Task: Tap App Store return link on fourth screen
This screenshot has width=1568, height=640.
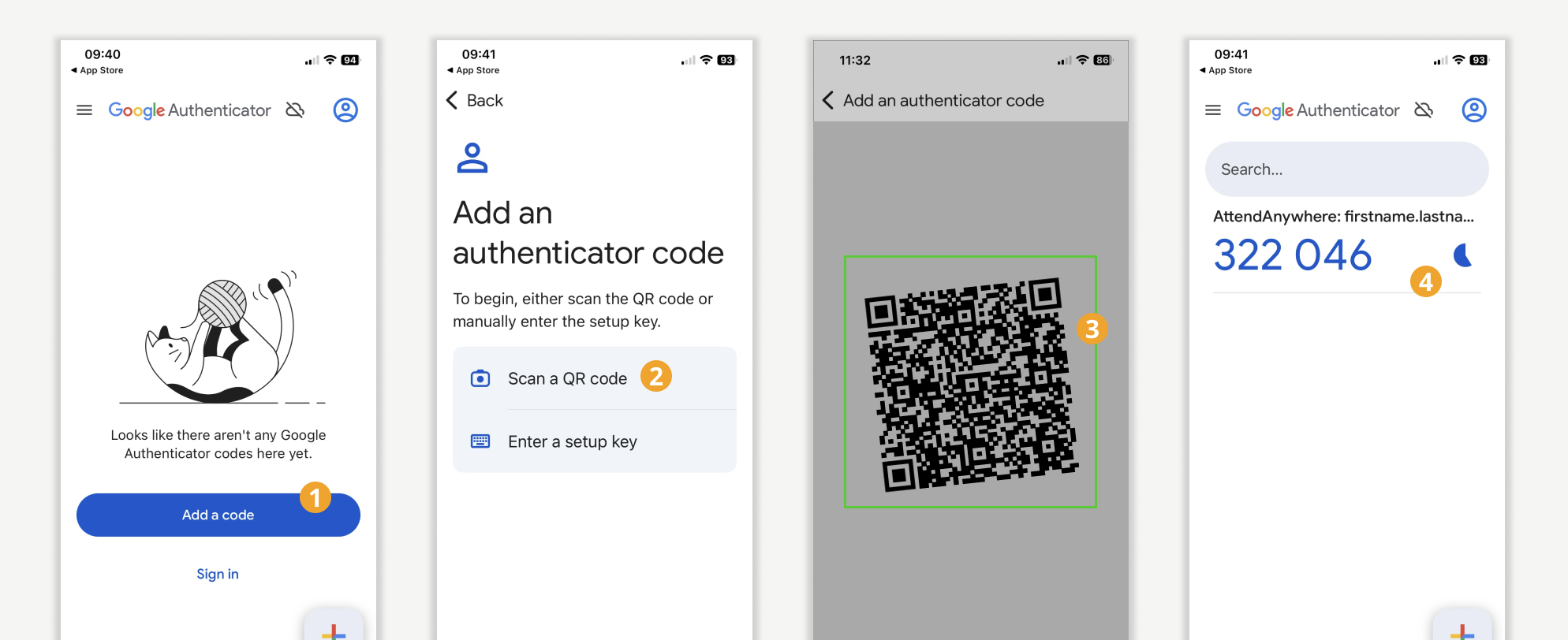Action: click(x=1226, y=70)
